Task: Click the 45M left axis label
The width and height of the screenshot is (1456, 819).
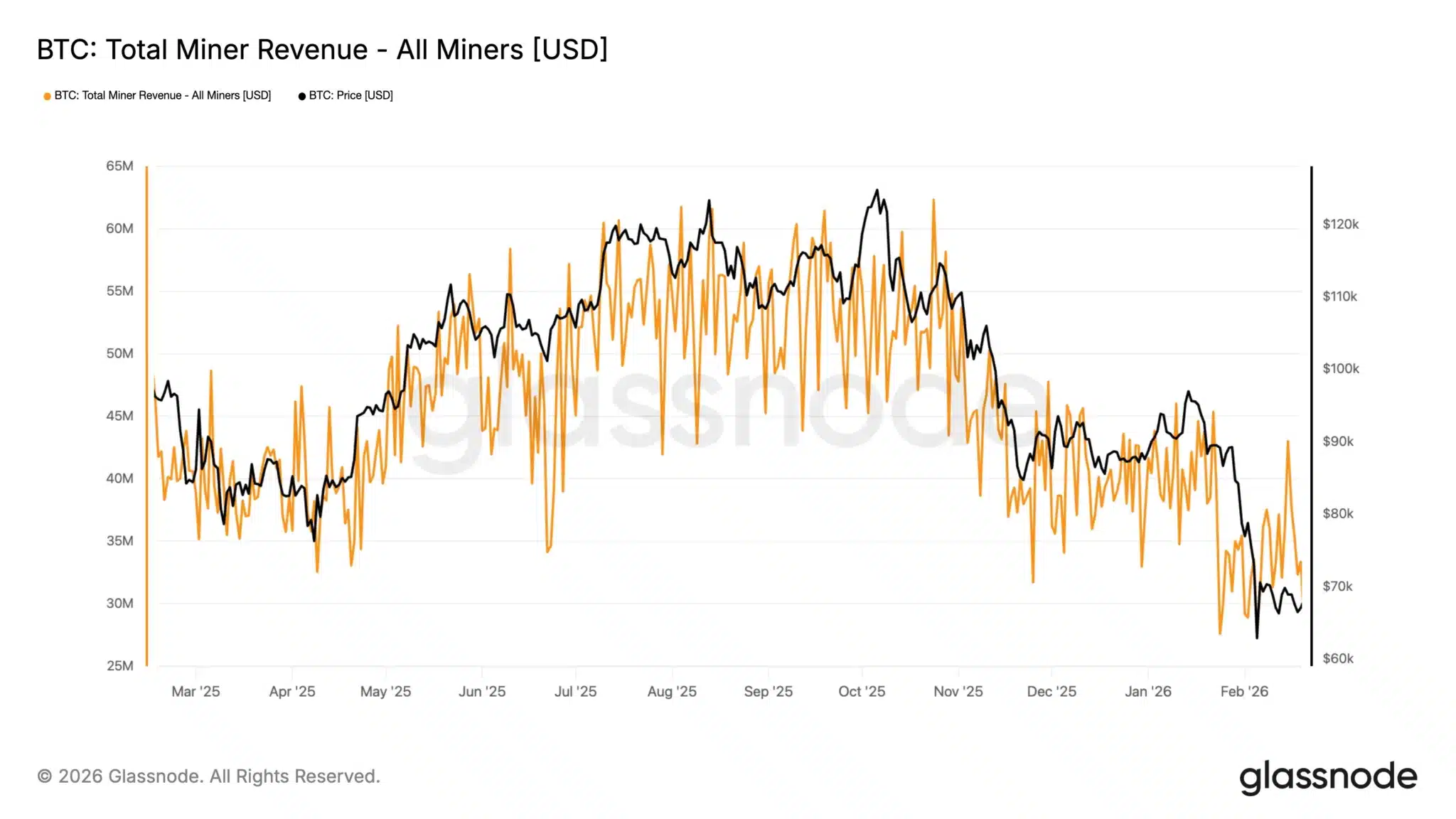Action: coord(119,416)
